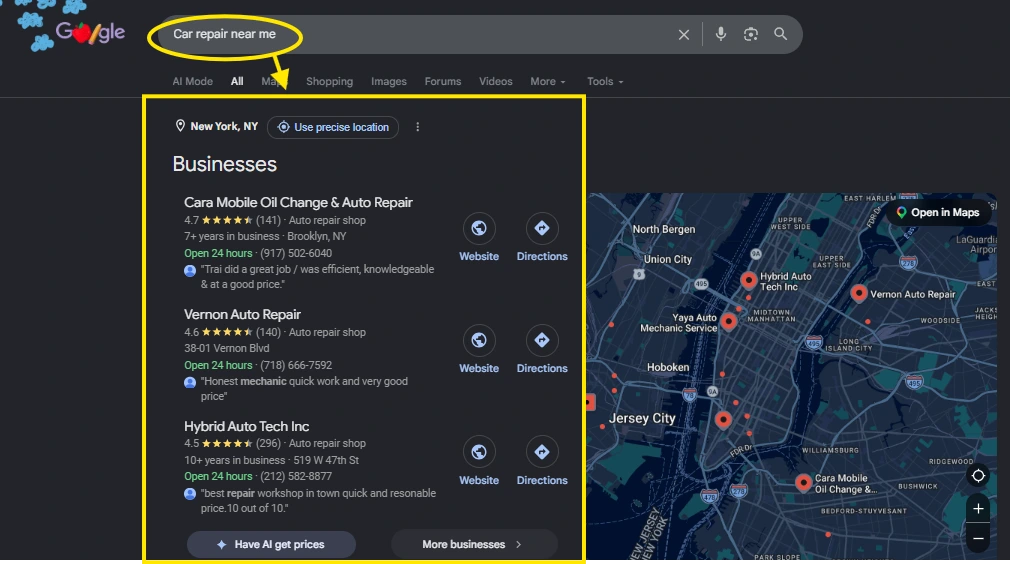Click the North Bergen label on the map
This screenshot has height=564, width=1010.
pos(664,229)
